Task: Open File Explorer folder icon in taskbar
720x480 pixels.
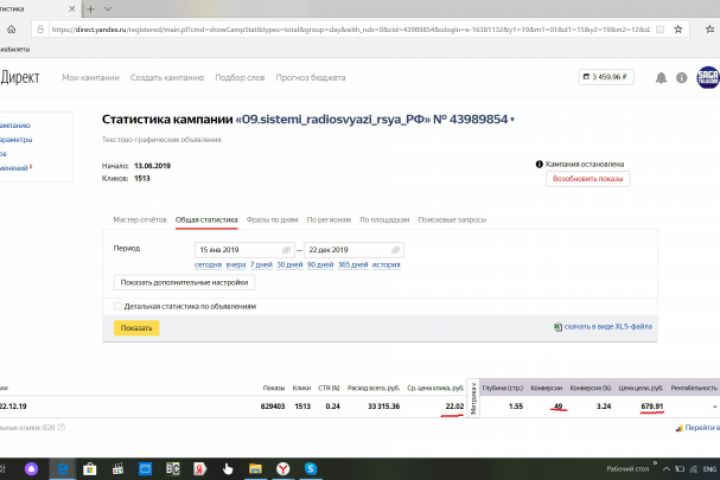Action: (255, 469)
